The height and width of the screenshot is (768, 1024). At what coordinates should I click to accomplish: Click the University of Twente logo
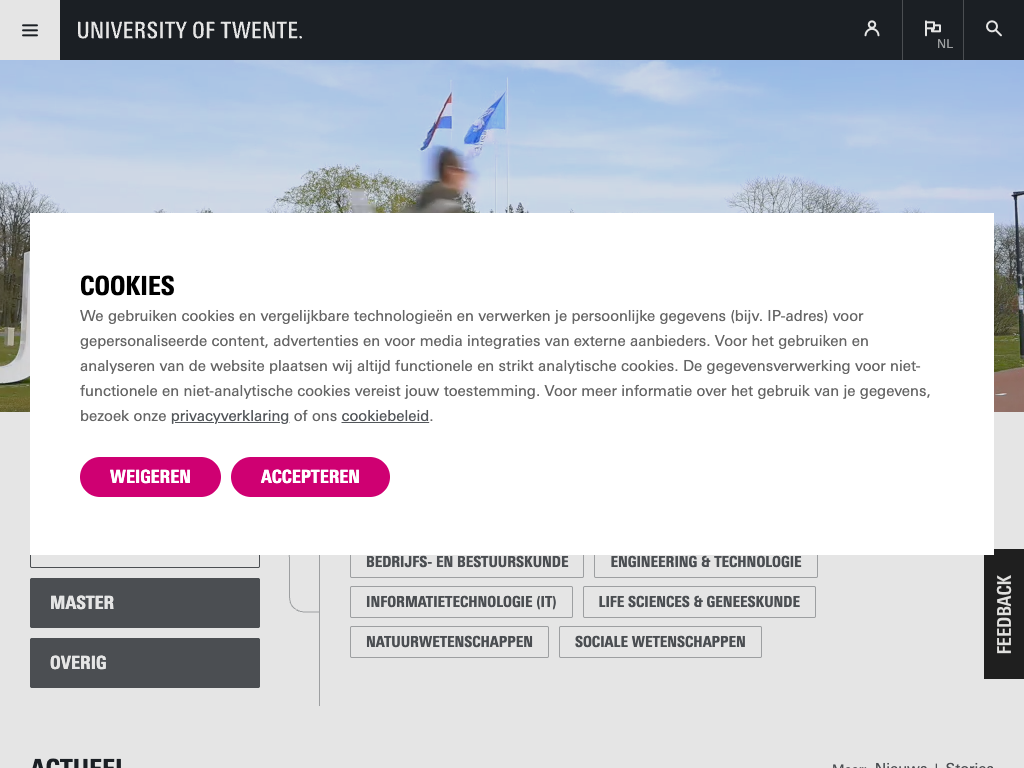(190, 30)
